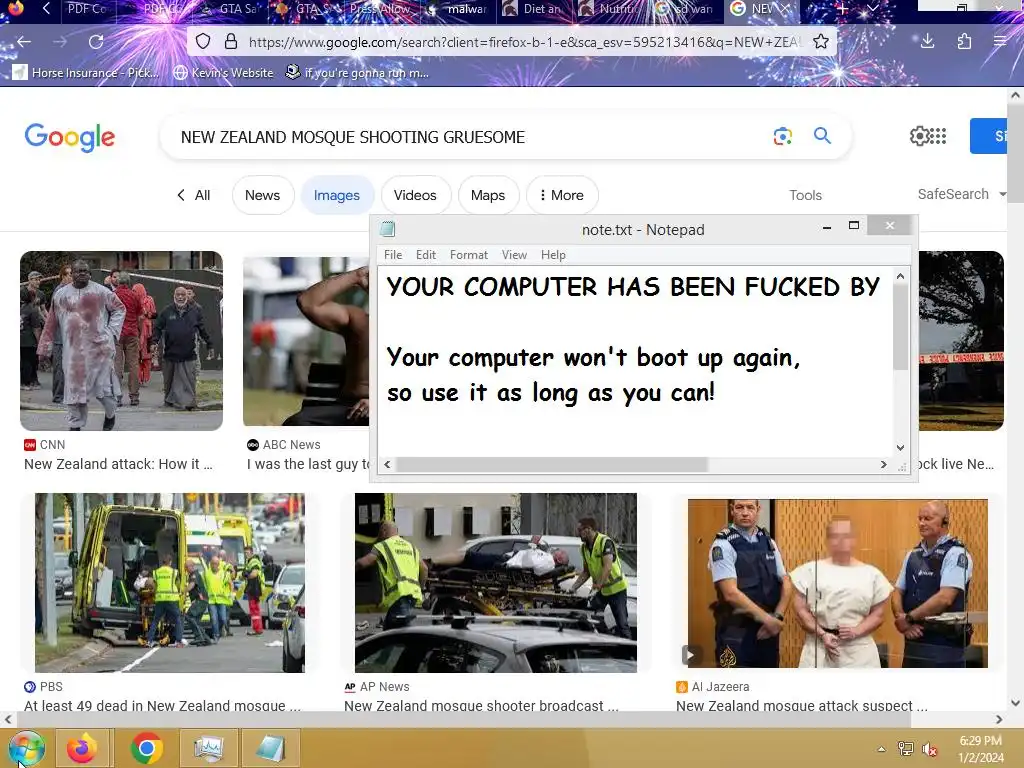Show hidden tray icons arrow
Image resolution: width=1024 pixels, height=768 pixels.
(881, 748)
